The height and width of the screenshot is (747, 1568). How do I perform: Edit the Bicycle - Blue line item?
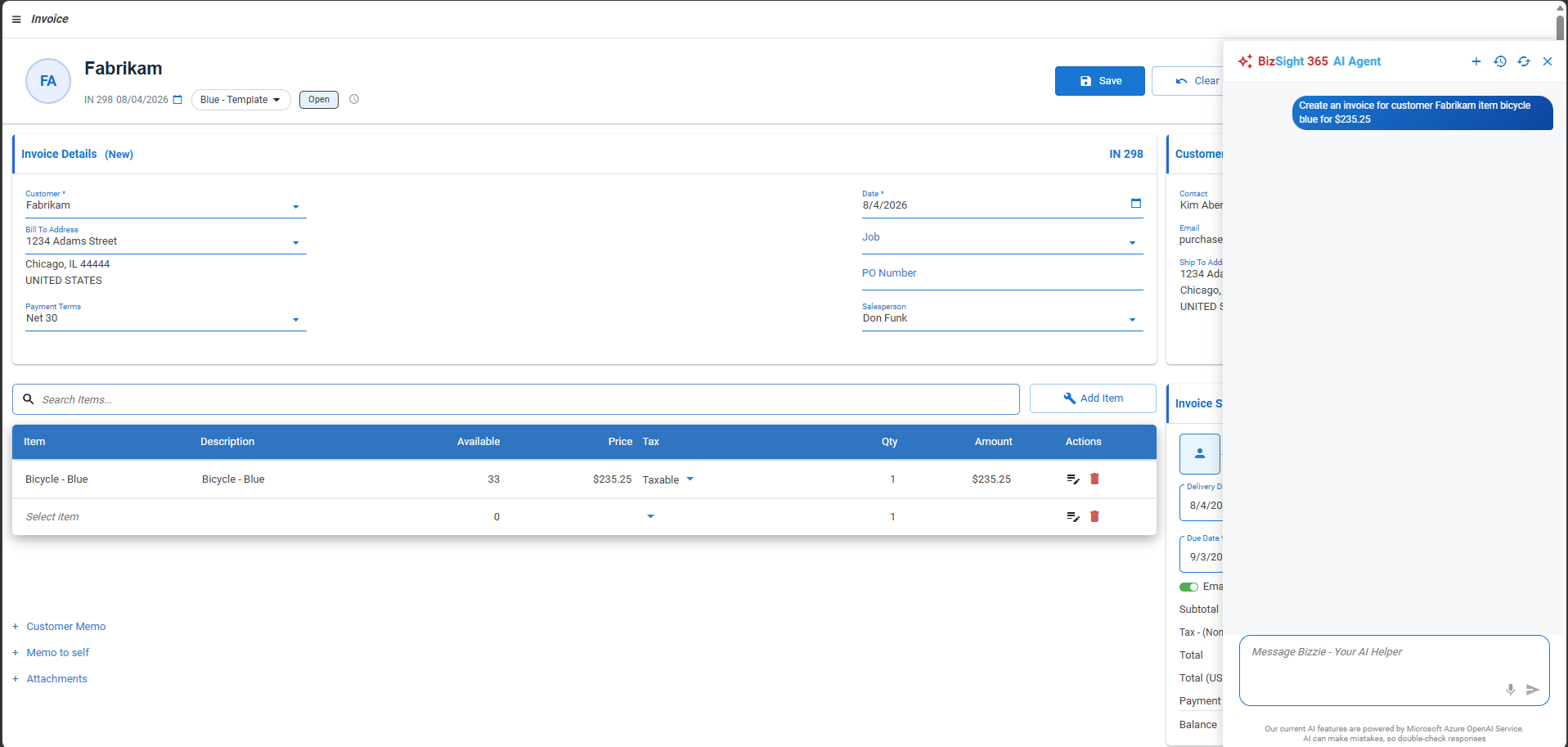[1072, 479]
